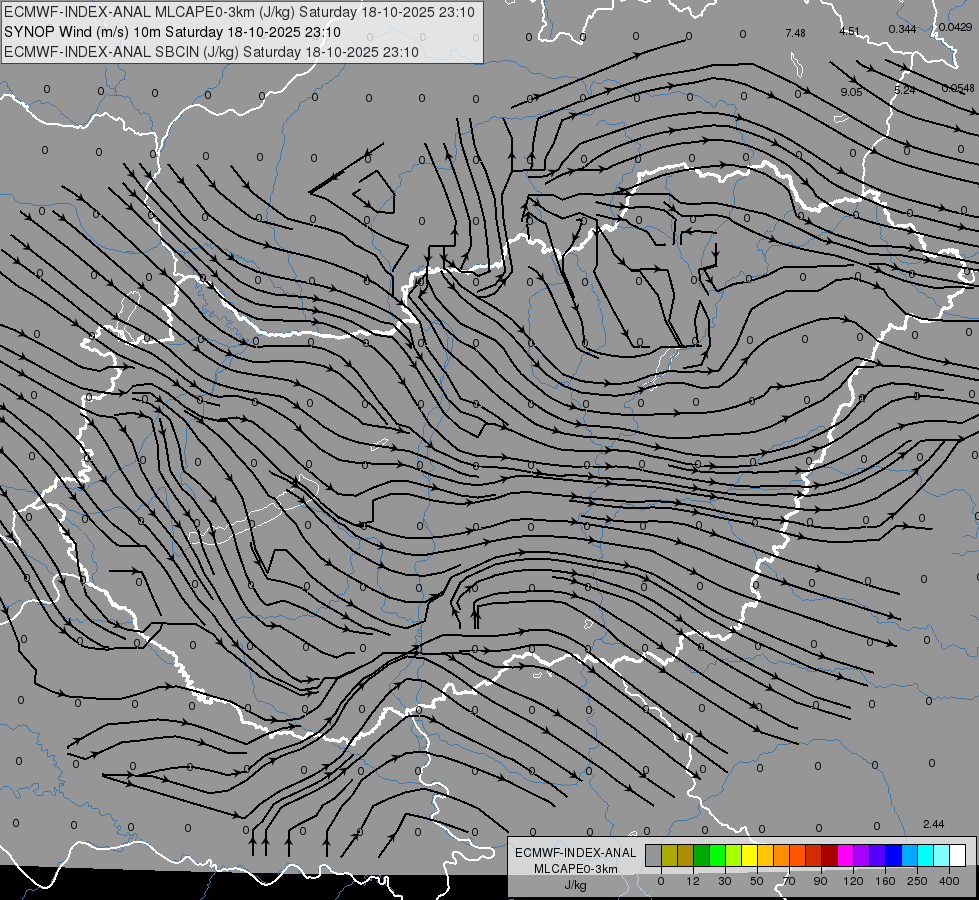Image resolution: width=979 pixels, height=900 pixels.
Task: Click legend tick value 120
Action: [854, 881]
